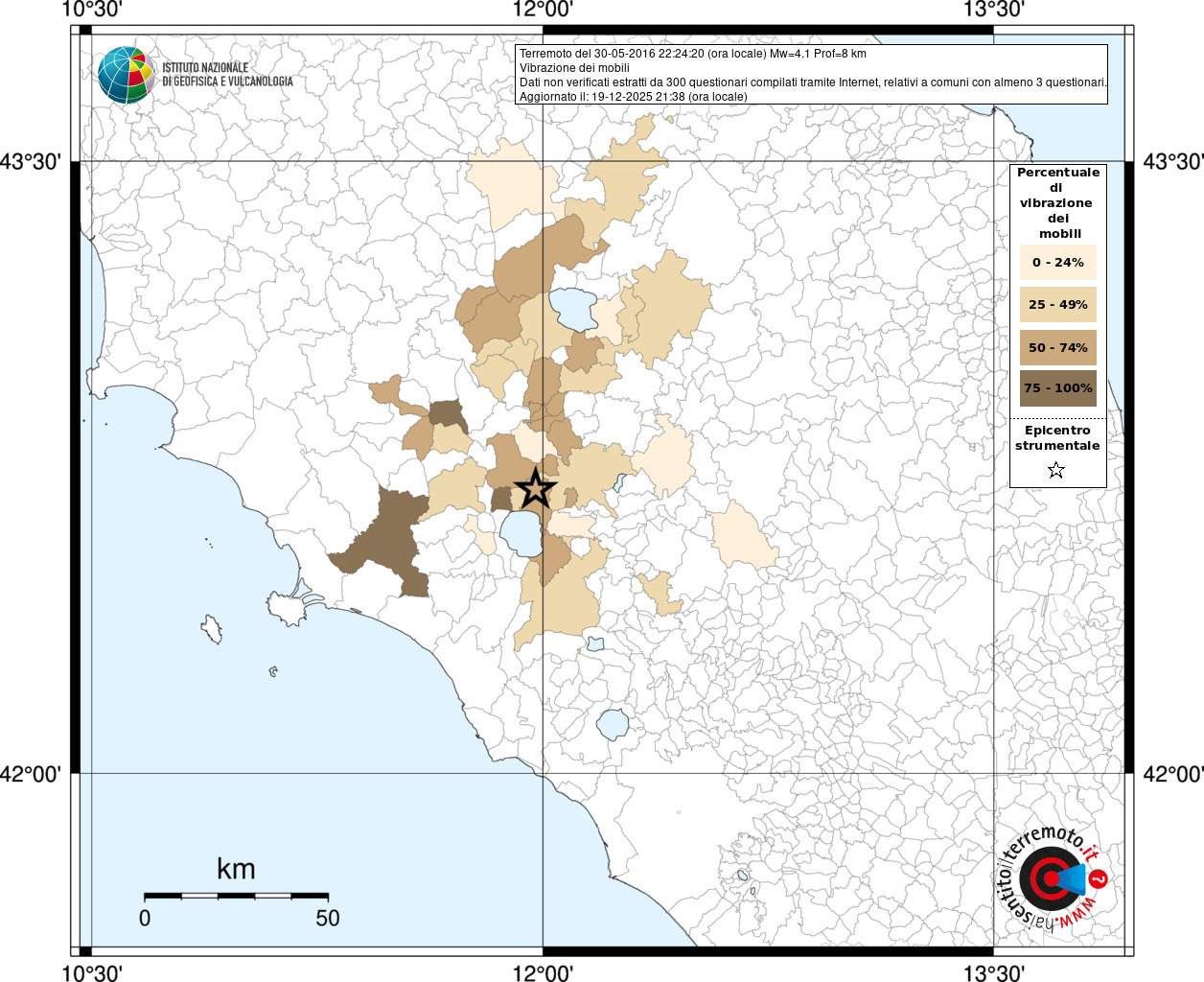
Task: Click the INGV globe logo
Action: pyautogui.click(x=126, y=75)
